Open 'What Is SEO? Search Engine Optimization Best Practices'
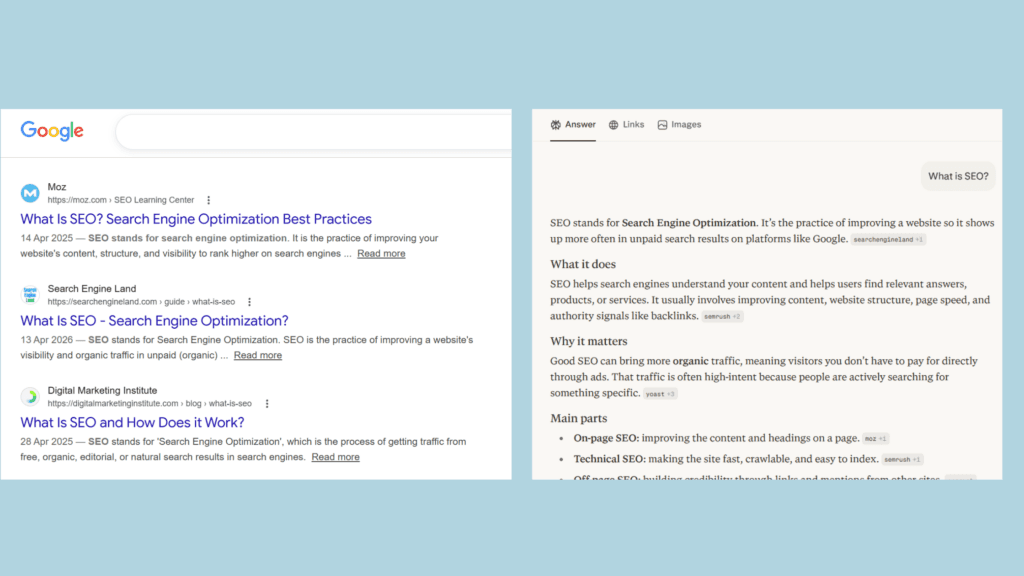The height and width of the screenshot is (576, 1024). (196, 219)
